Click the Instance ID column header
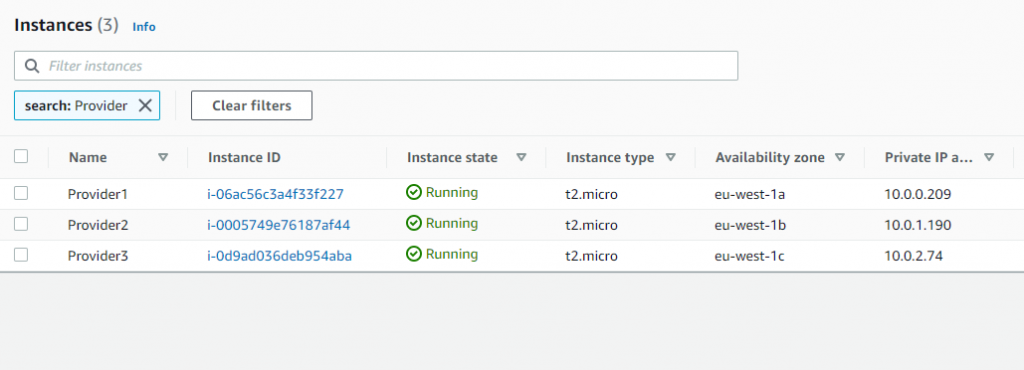The width and height of the screenshot is (1024, 370). click(244, 157)
